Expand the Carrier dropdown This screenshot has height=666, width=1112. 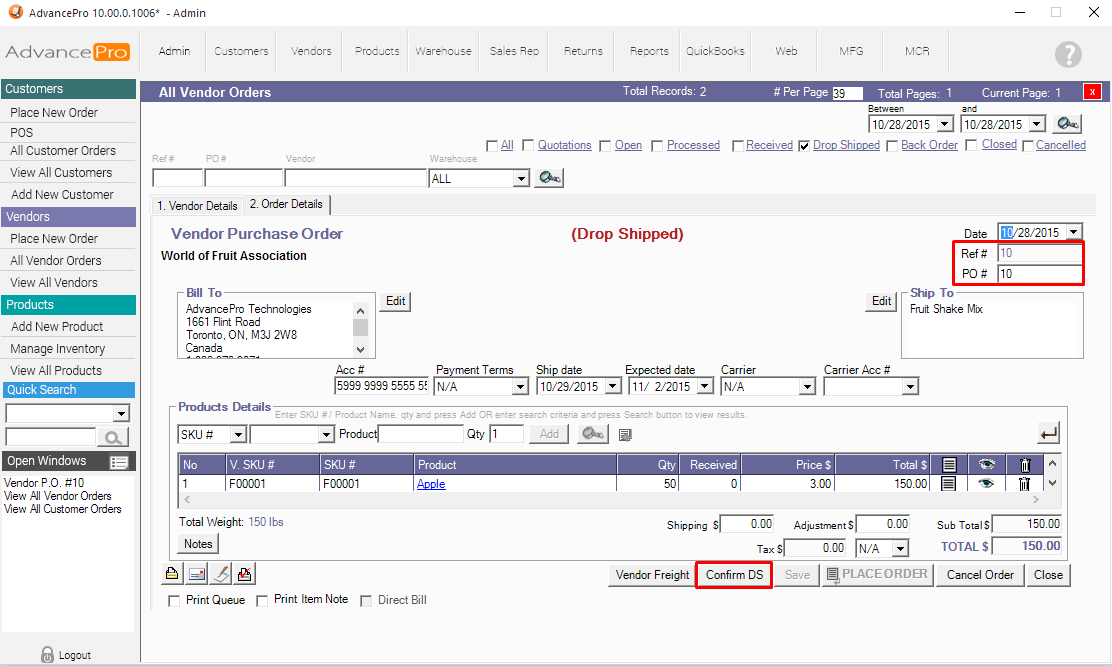(x=808, y=387)
